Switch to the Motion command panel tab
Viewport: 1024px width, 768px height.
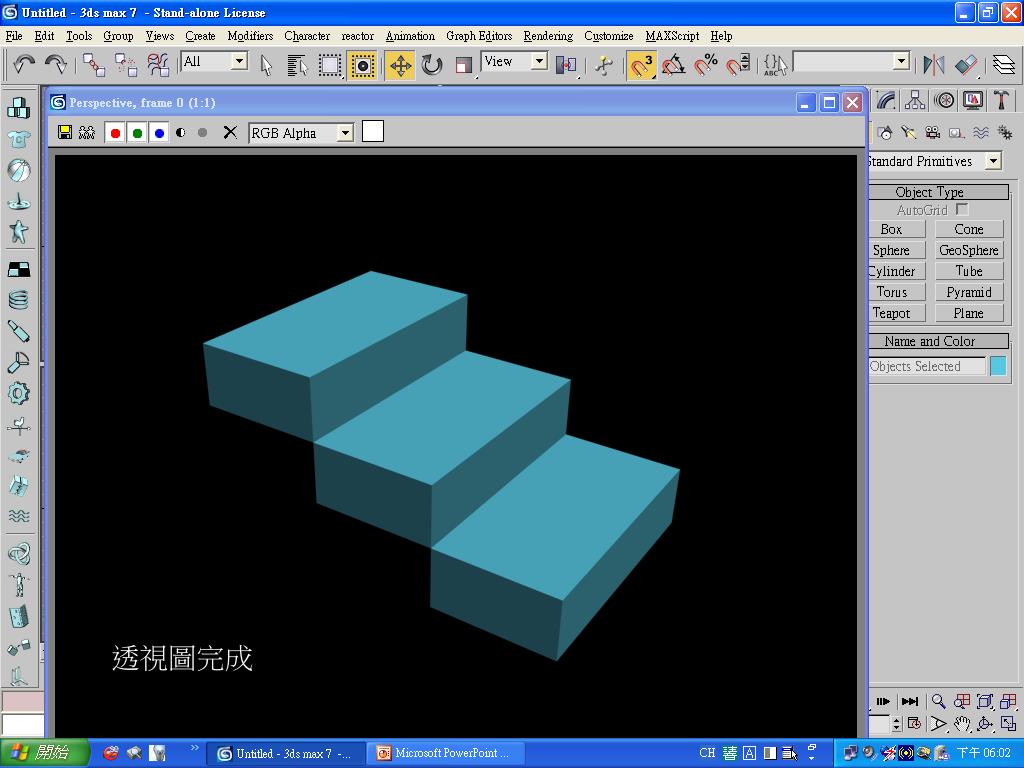(x=944, y=101)
